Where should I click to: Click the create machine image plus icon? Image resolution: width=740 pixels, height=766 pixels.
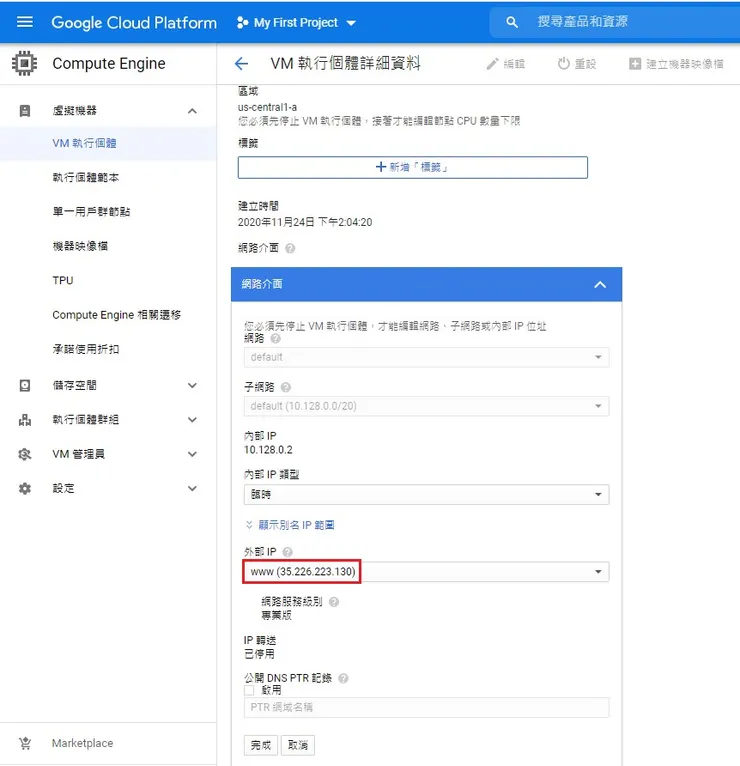coord(634,64)
